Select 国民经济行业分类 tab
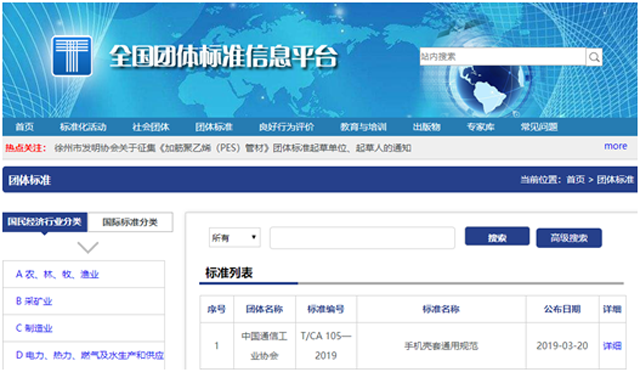Viewport: 640px width, 372px height. click(x=44, y=222)
